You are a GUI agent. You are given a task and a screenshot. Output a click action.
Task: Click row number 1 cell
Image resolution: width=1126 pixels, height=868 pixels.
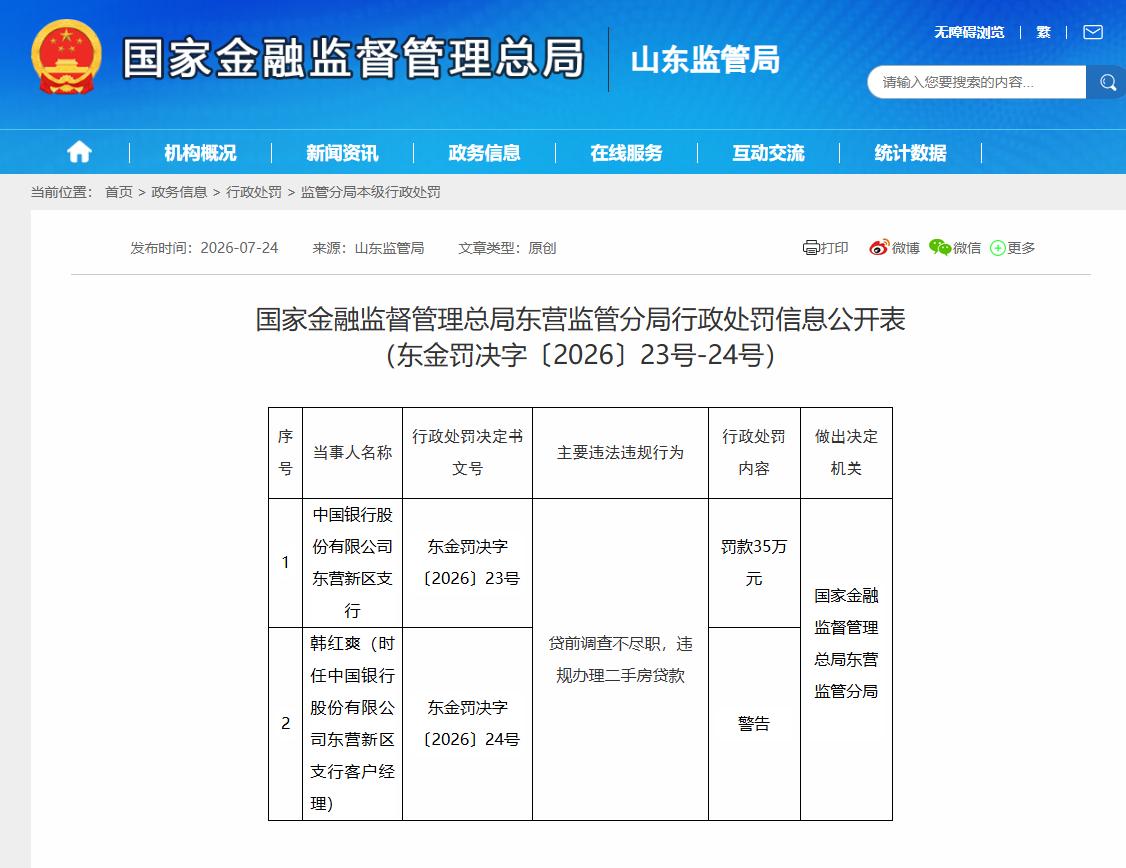[x=286, y=563]
